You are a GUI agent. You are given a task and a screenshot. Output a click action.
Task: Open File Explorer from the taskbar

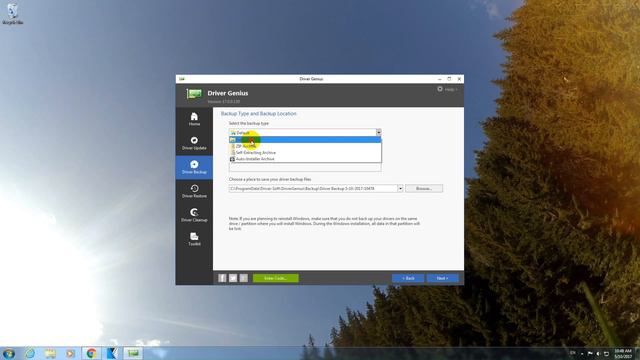pos(50,353)
